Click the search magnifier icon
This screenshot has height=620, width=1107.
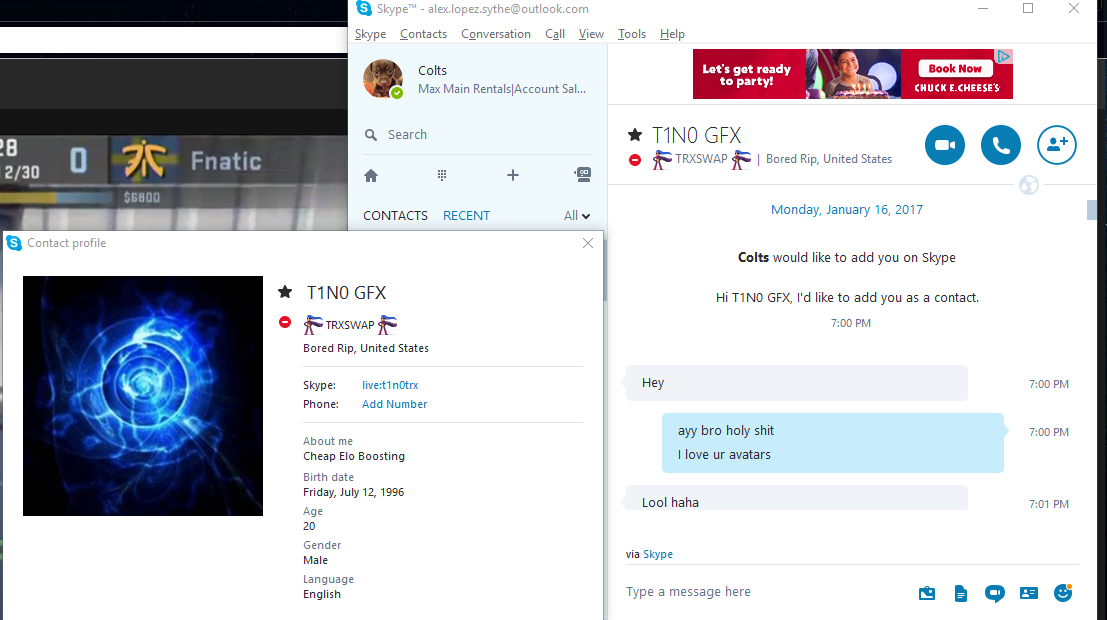pos(371,135)
